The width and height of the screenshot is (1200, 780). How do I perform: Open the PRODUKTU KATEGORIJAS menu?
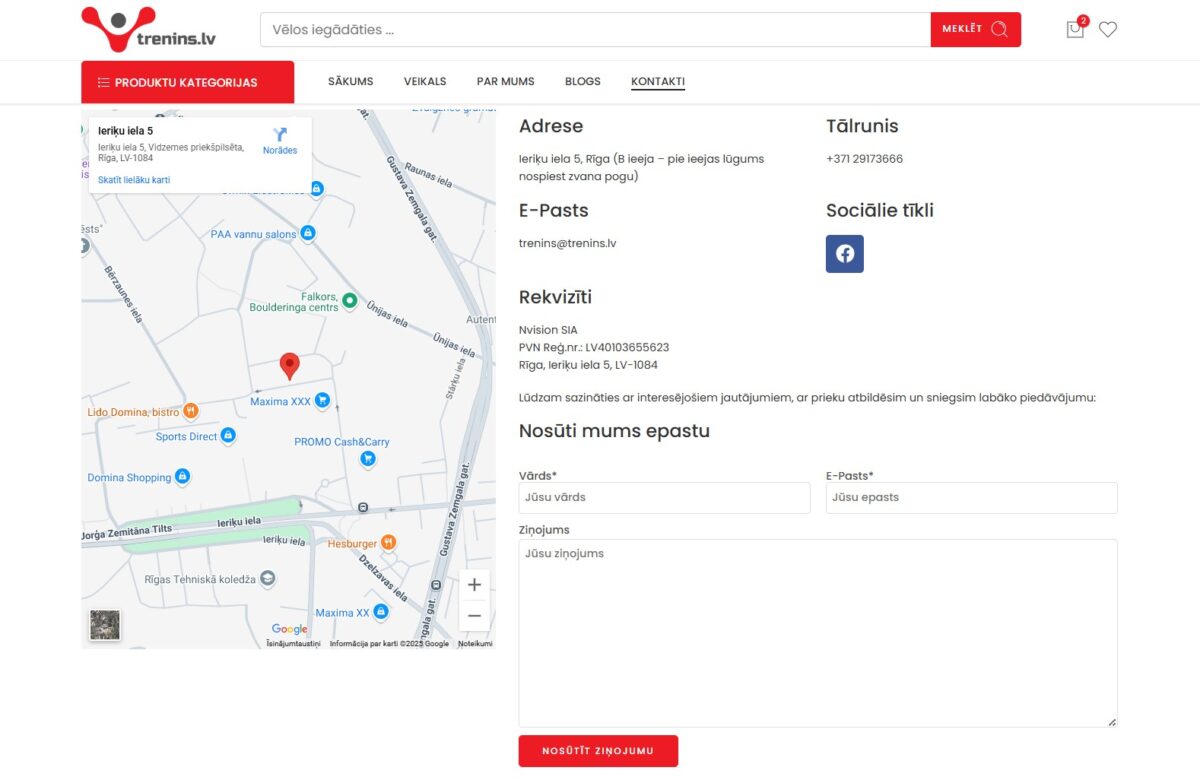189,81
